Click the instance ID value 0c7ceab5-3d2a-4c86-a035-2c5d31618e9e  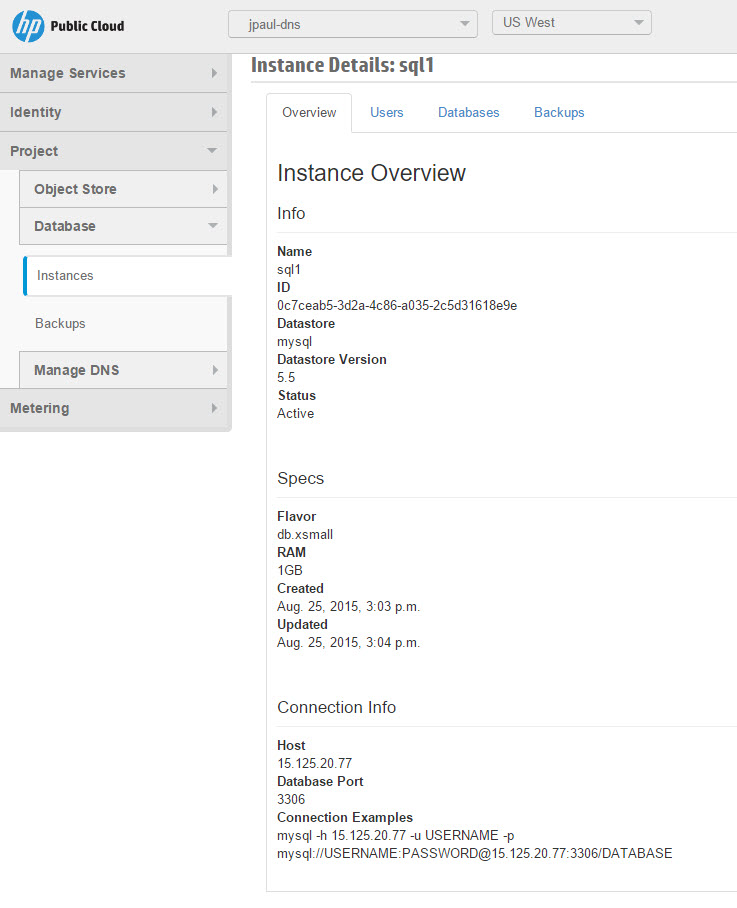[x=397, y=305]
